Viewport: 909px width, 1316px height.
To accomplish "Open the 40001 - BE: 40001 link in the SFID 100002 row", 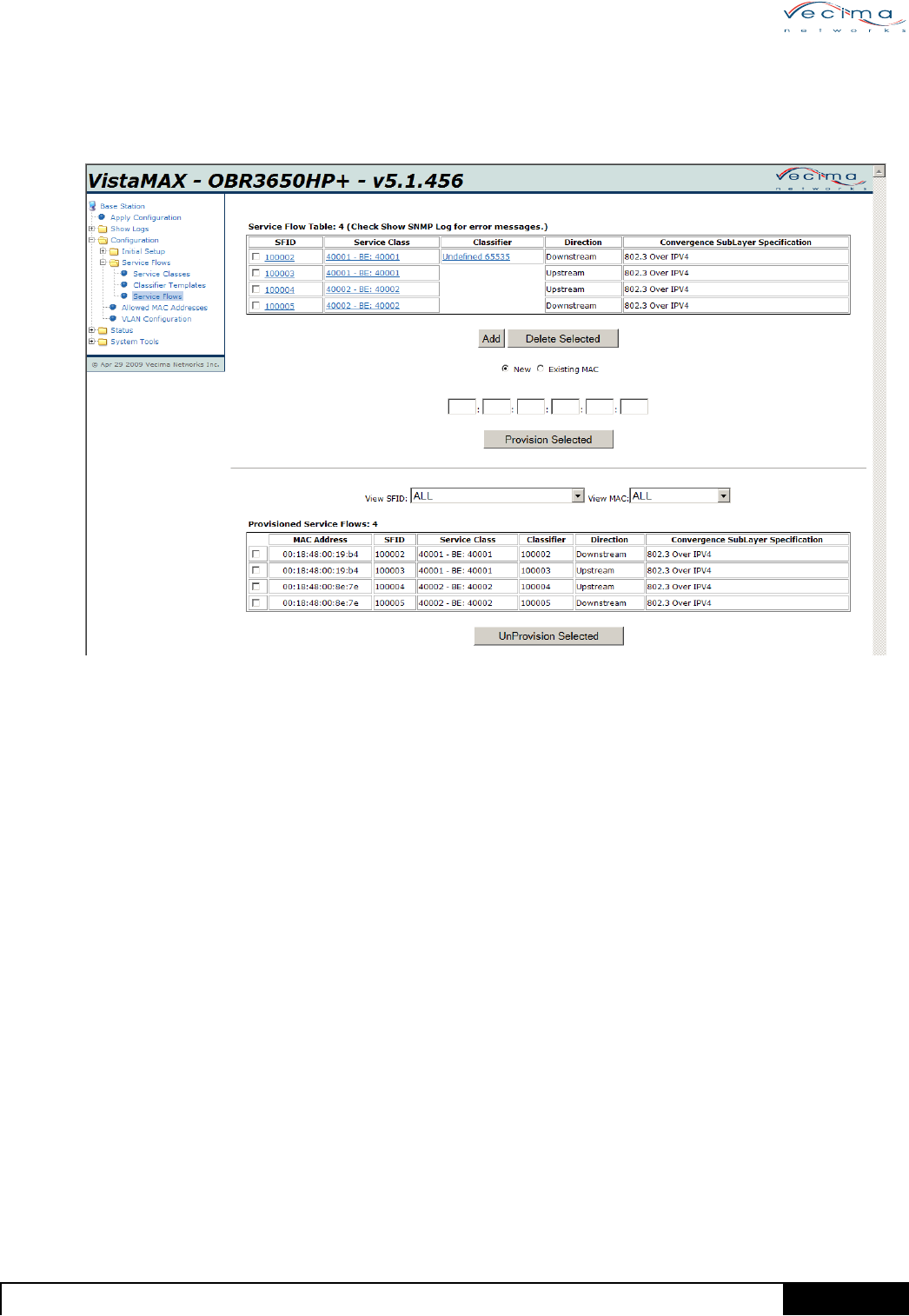I will coord(363,256).
